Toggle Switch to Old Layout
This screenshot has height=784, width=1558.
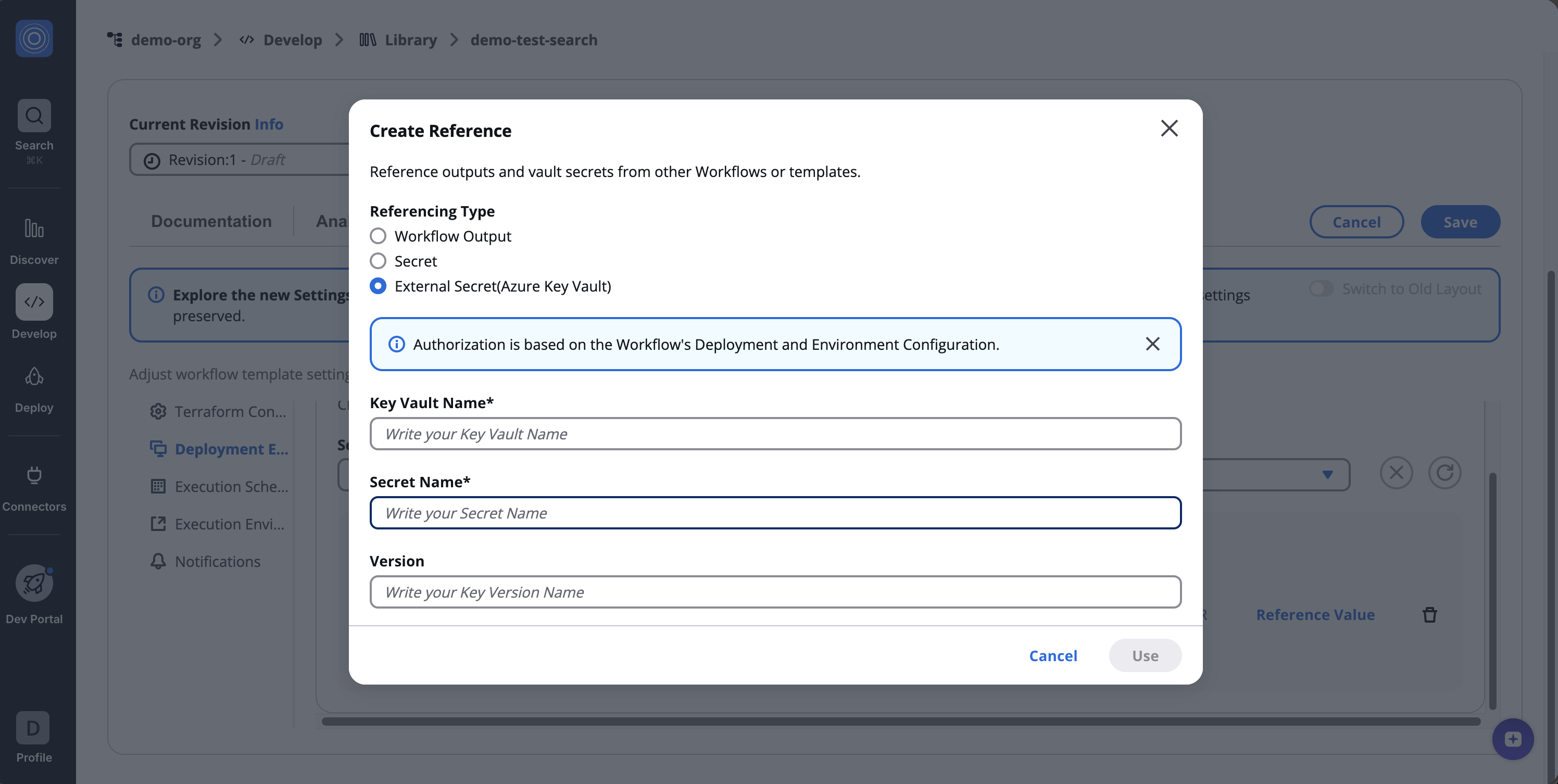(x=1321, y=289)
